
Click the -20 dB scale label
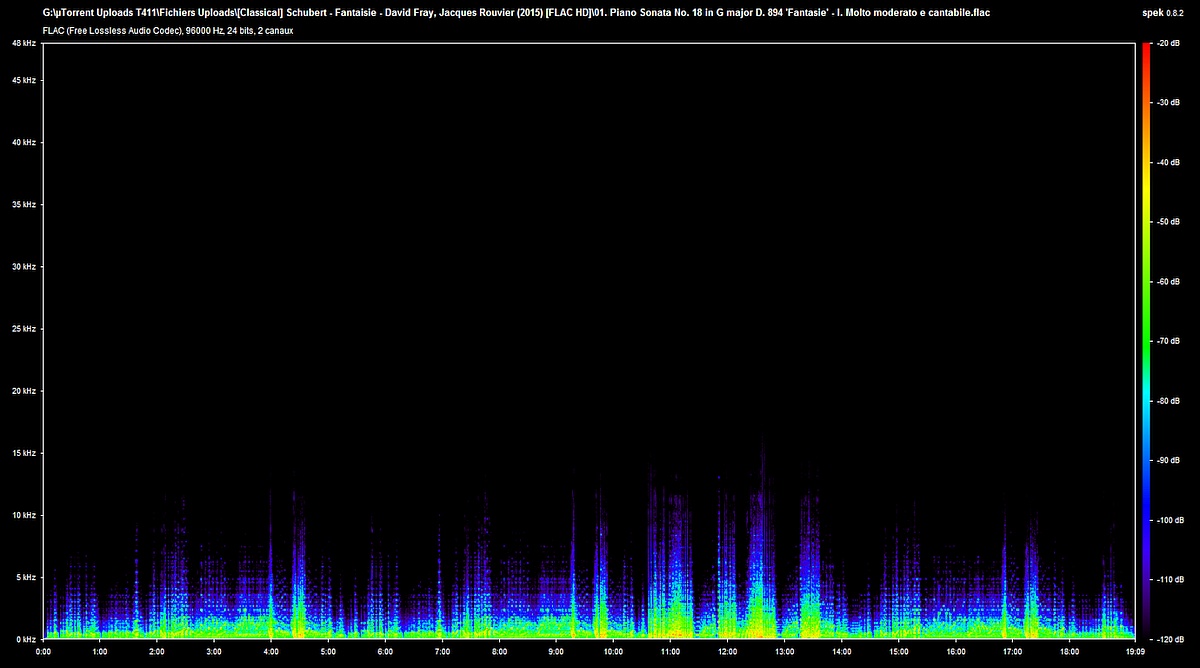point(1169,44)
